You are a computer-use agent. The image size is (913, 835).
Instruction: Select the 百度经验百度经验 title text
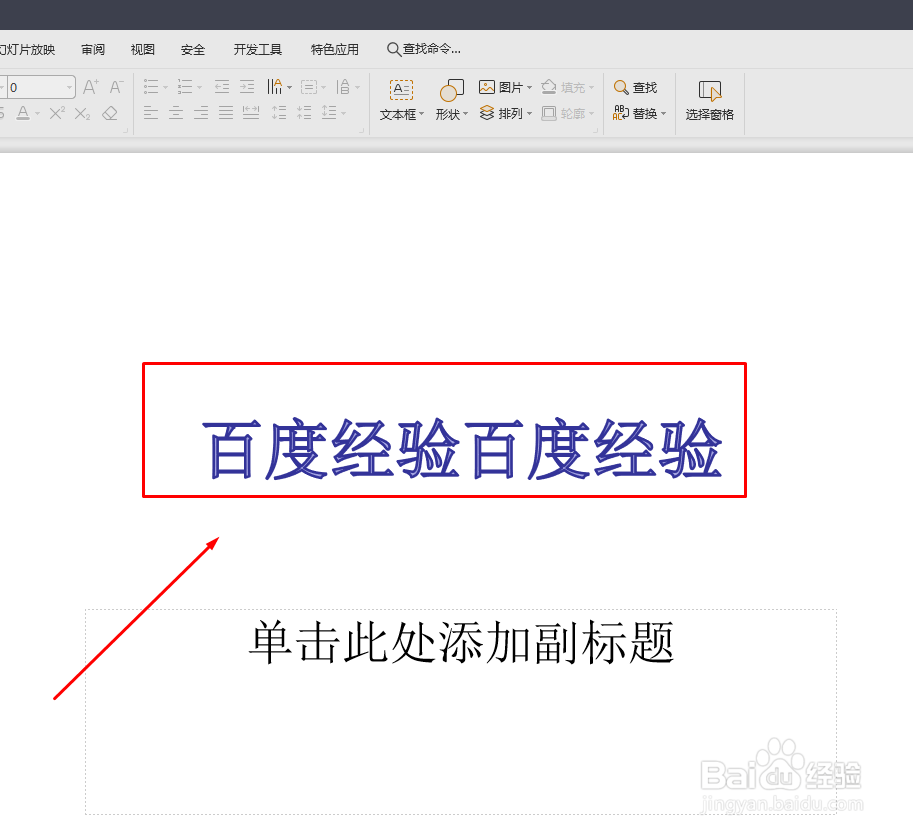pyautogui.click(x=462, y=448)
